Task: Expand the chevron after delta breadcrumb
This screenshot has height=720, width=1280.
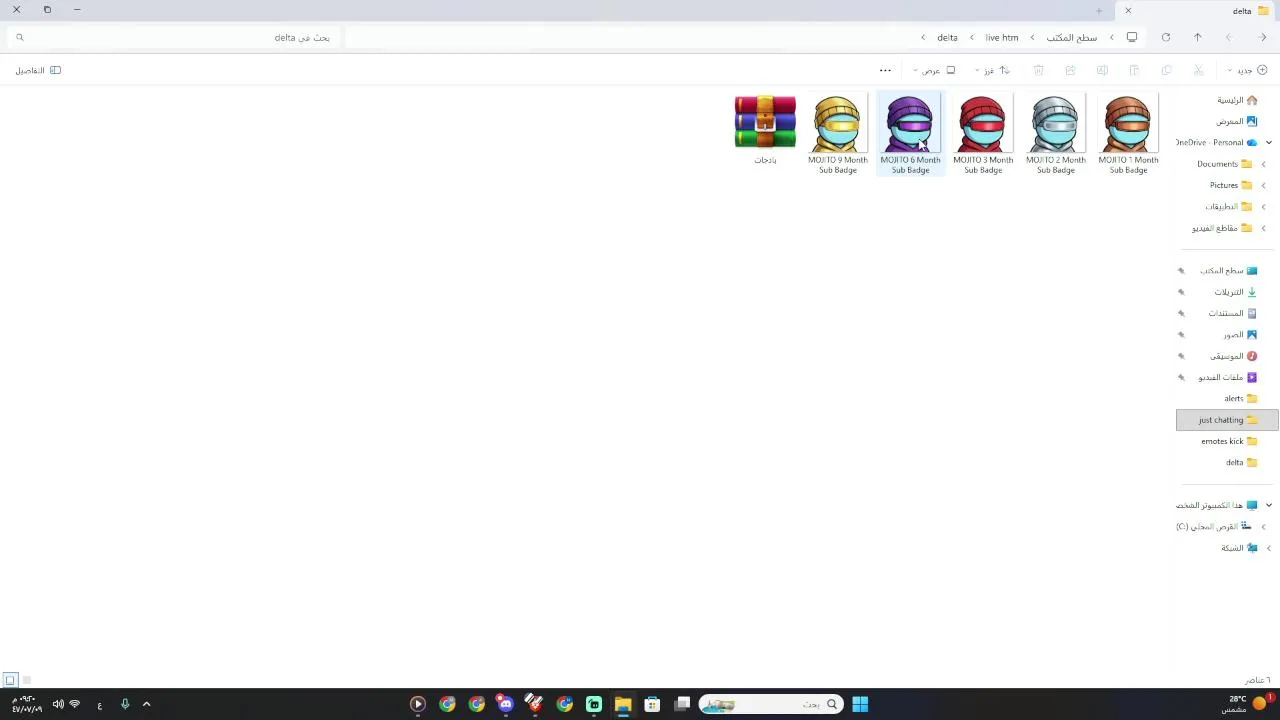Action: point(923,38)
